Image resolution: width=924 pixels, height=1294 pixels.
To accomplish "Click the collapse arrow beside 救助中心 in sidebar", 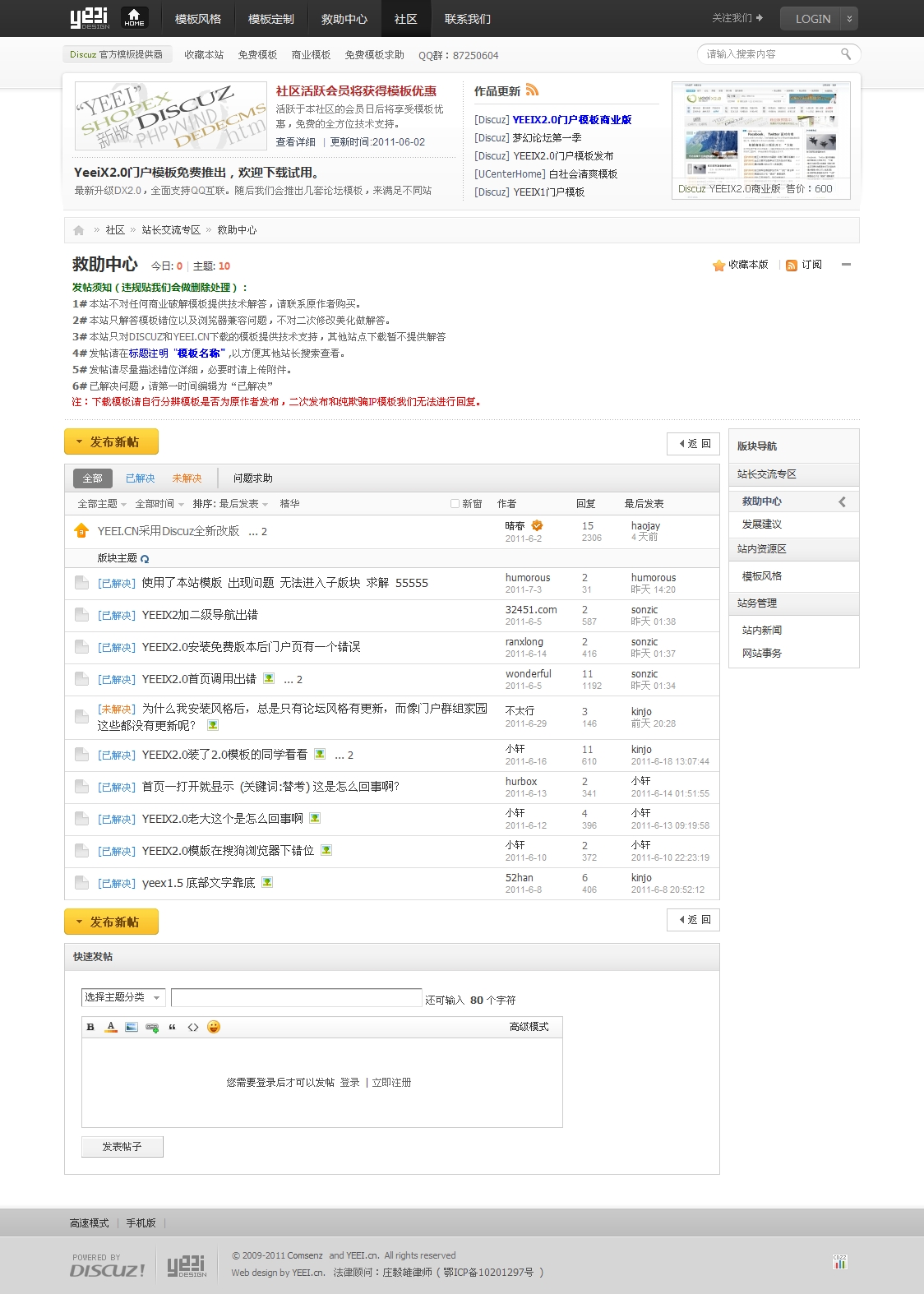I will (843, 501).
